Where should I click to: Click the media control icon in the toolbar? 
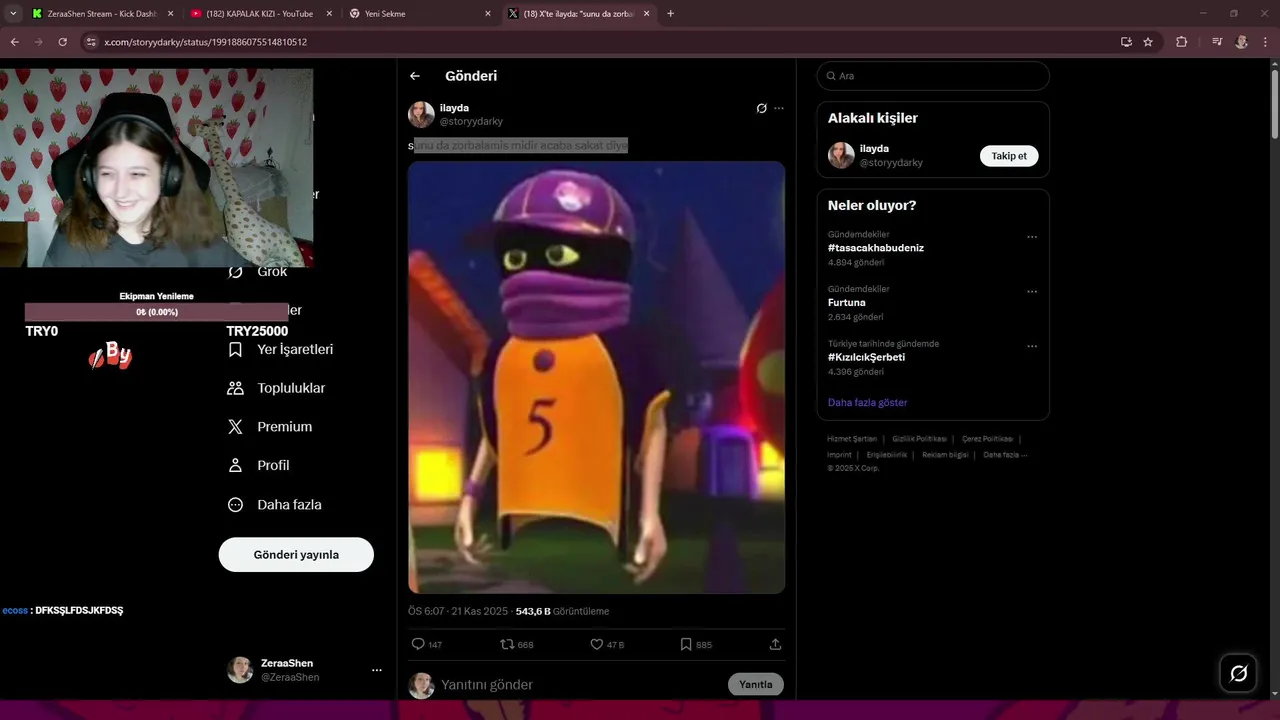(1217, 42)
